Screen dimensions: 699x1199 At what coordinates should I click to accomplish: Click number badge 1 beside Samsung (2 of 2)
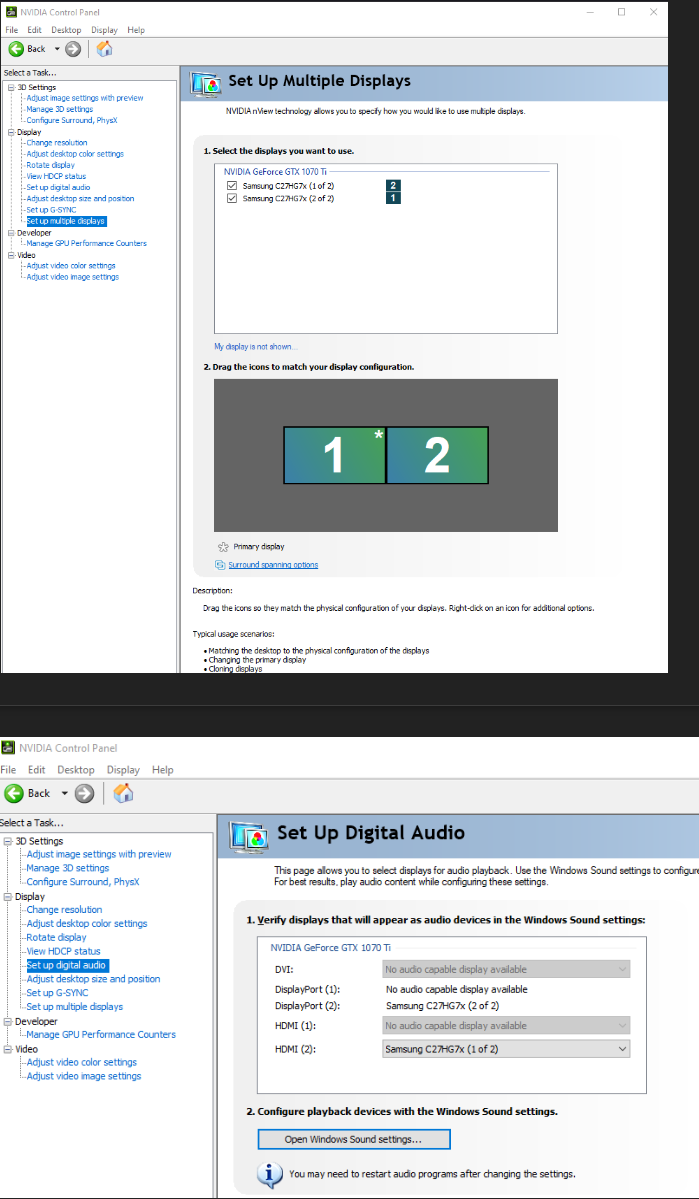click(x=393, y=198)
